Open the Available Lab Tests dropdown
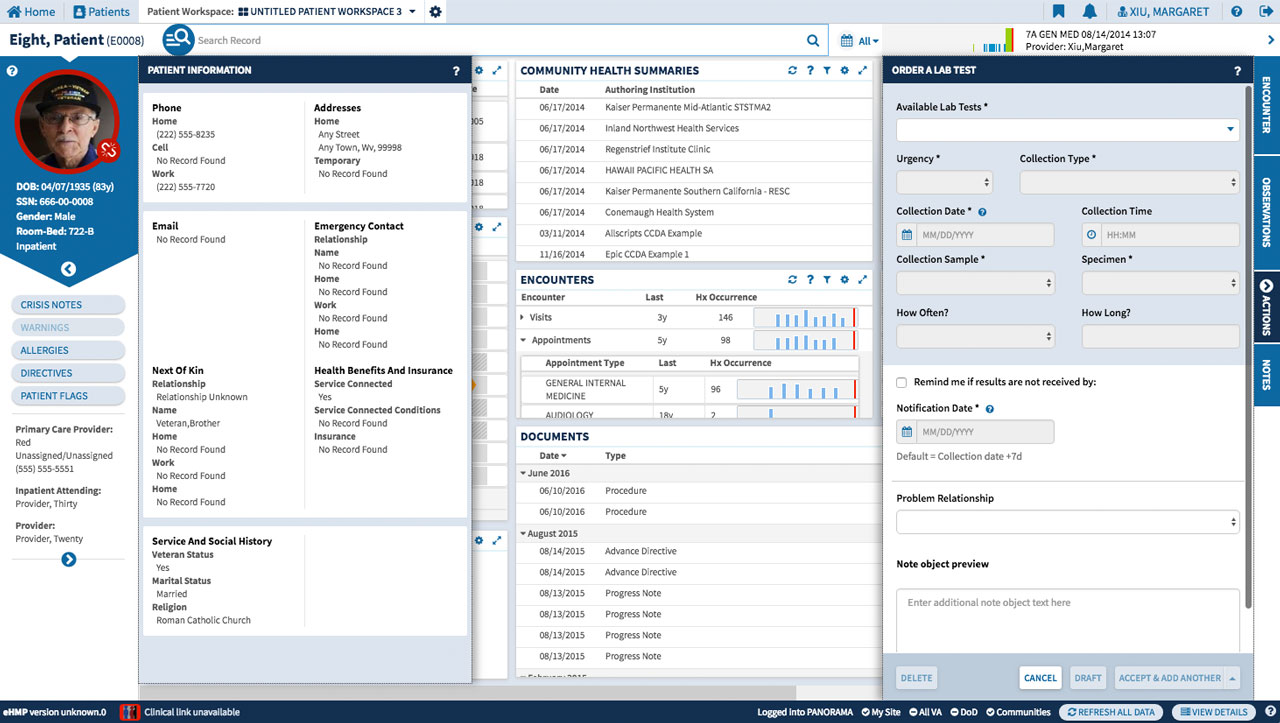This screenshot has height=723, width=1280. click(x=1068, y=129)
